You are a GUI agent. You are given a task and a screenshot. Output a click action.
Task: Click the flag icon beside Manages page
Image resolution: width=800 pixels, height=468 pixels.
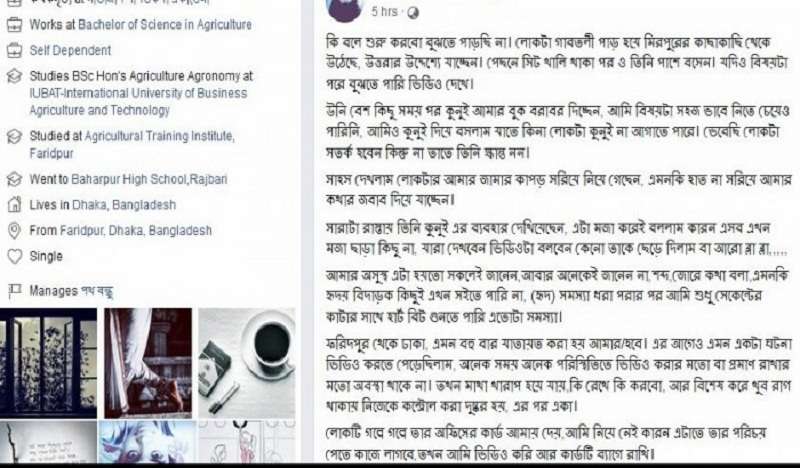[15, 291]
